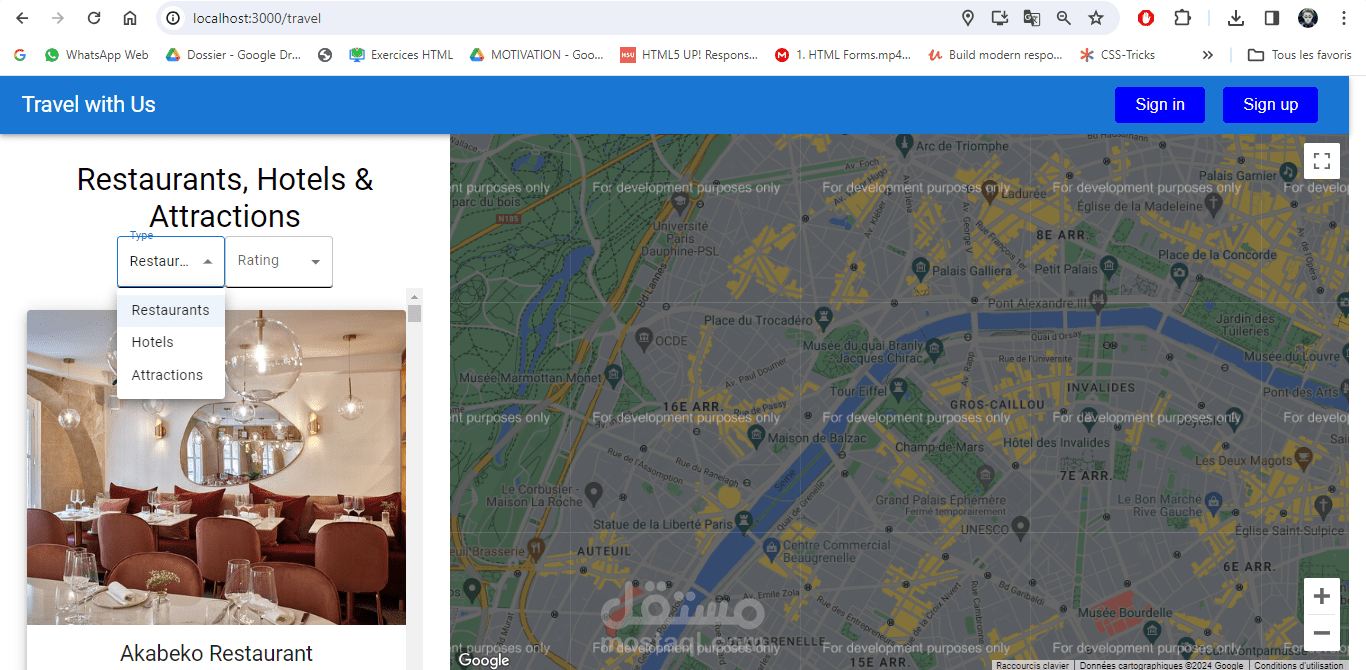Open the Chrome three-dot menu
This screenshot has width=1366, height=670.
pos(1344,18)
